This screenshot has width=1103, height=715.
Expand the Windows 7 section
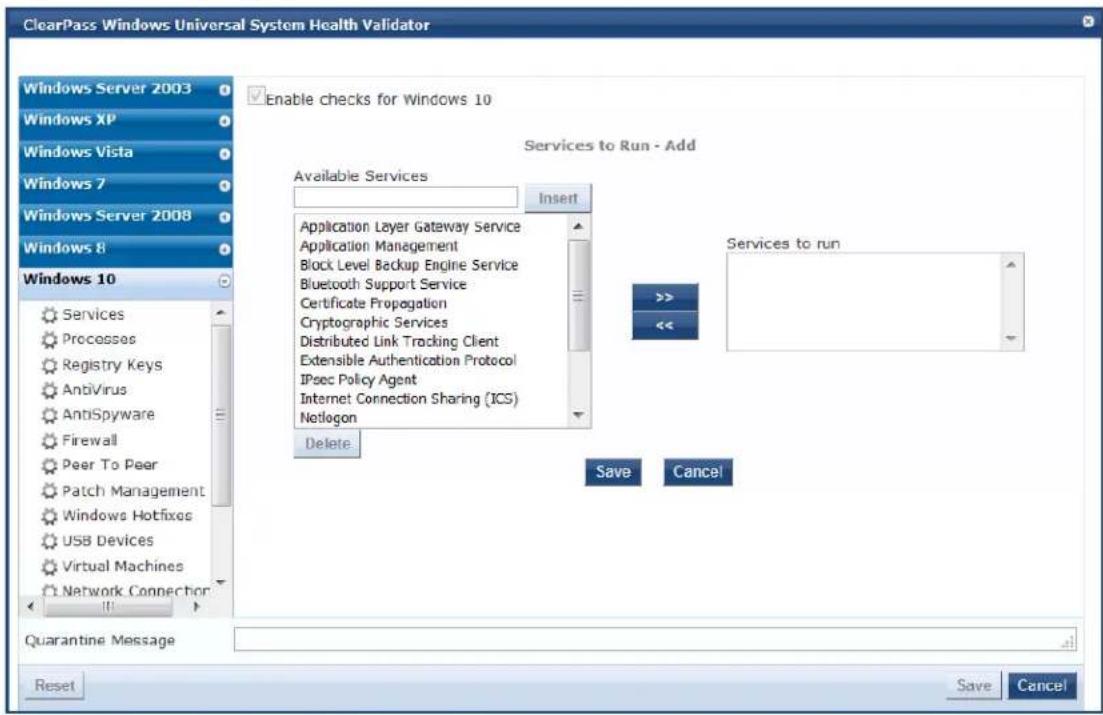pyautogui.click(x=224, y=186)
